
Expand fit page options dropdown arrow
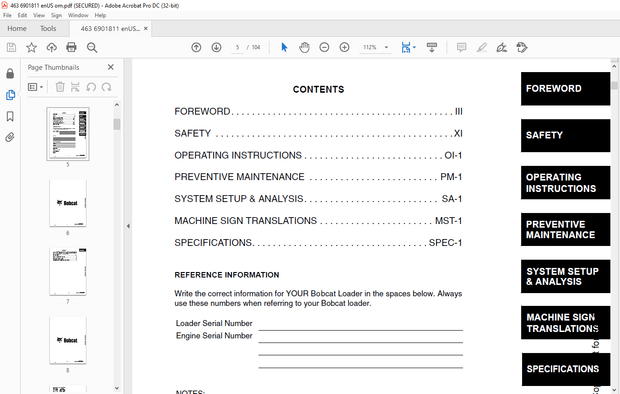coord(414,47)
